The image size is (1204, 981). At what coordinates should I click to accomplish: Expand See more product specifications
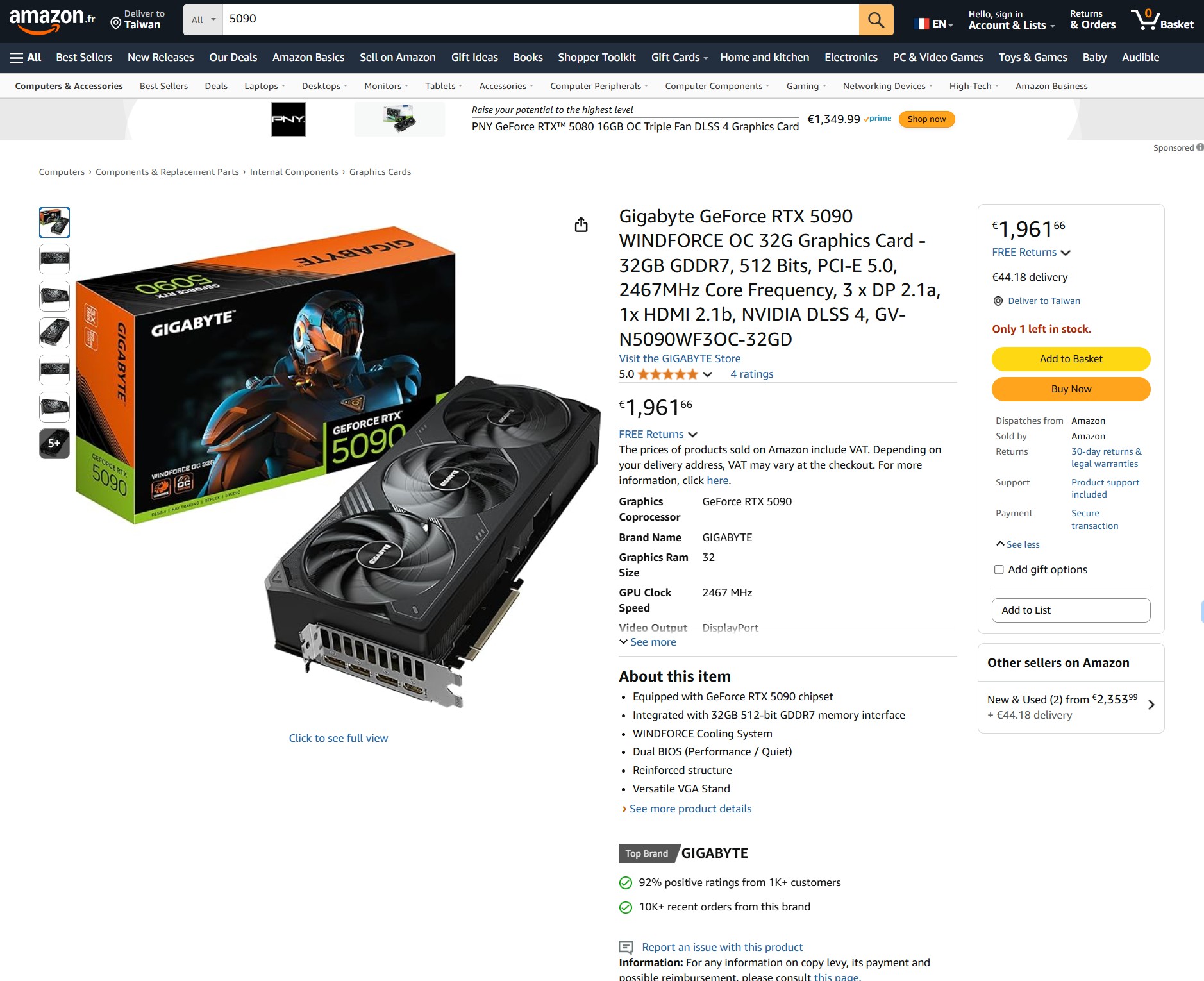[x=648, y=642]
